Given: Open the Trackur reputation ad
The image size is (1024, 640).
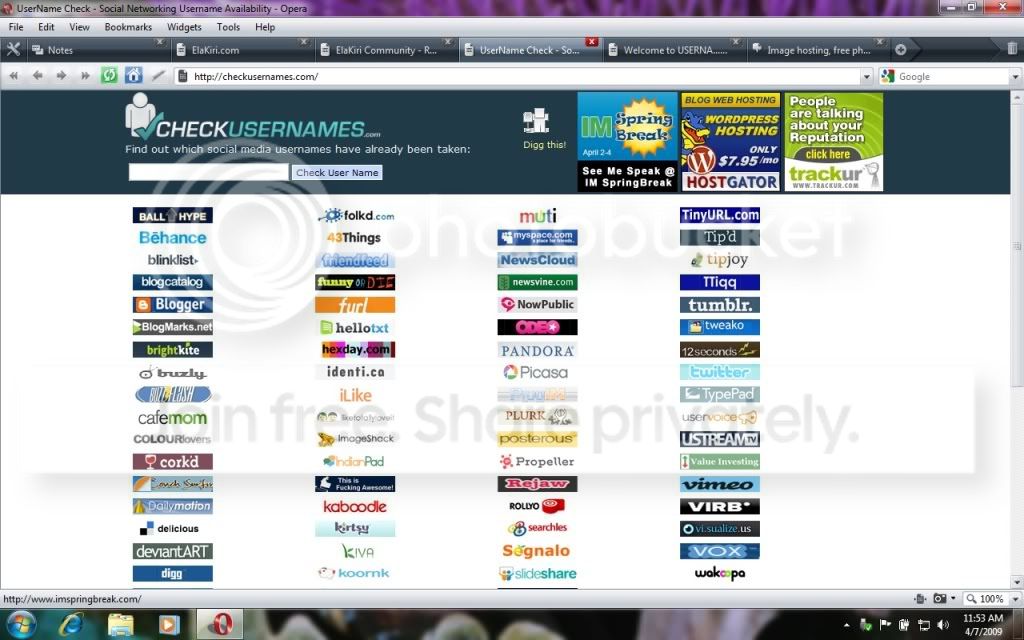Looking at the screenshot, I should [833, 142].
